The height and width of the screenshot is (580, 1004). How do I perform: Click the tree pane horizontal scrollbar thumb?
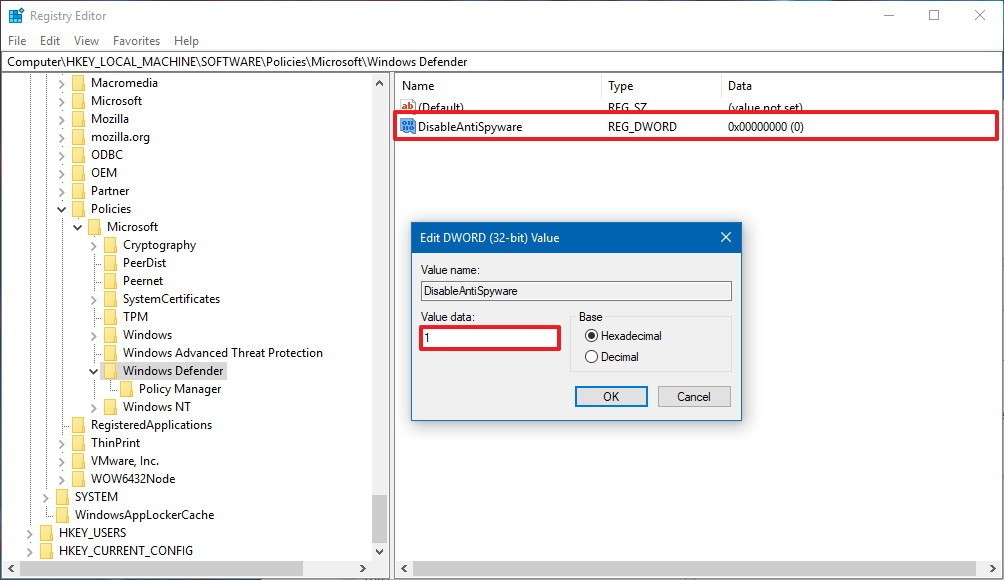[161, 568]
